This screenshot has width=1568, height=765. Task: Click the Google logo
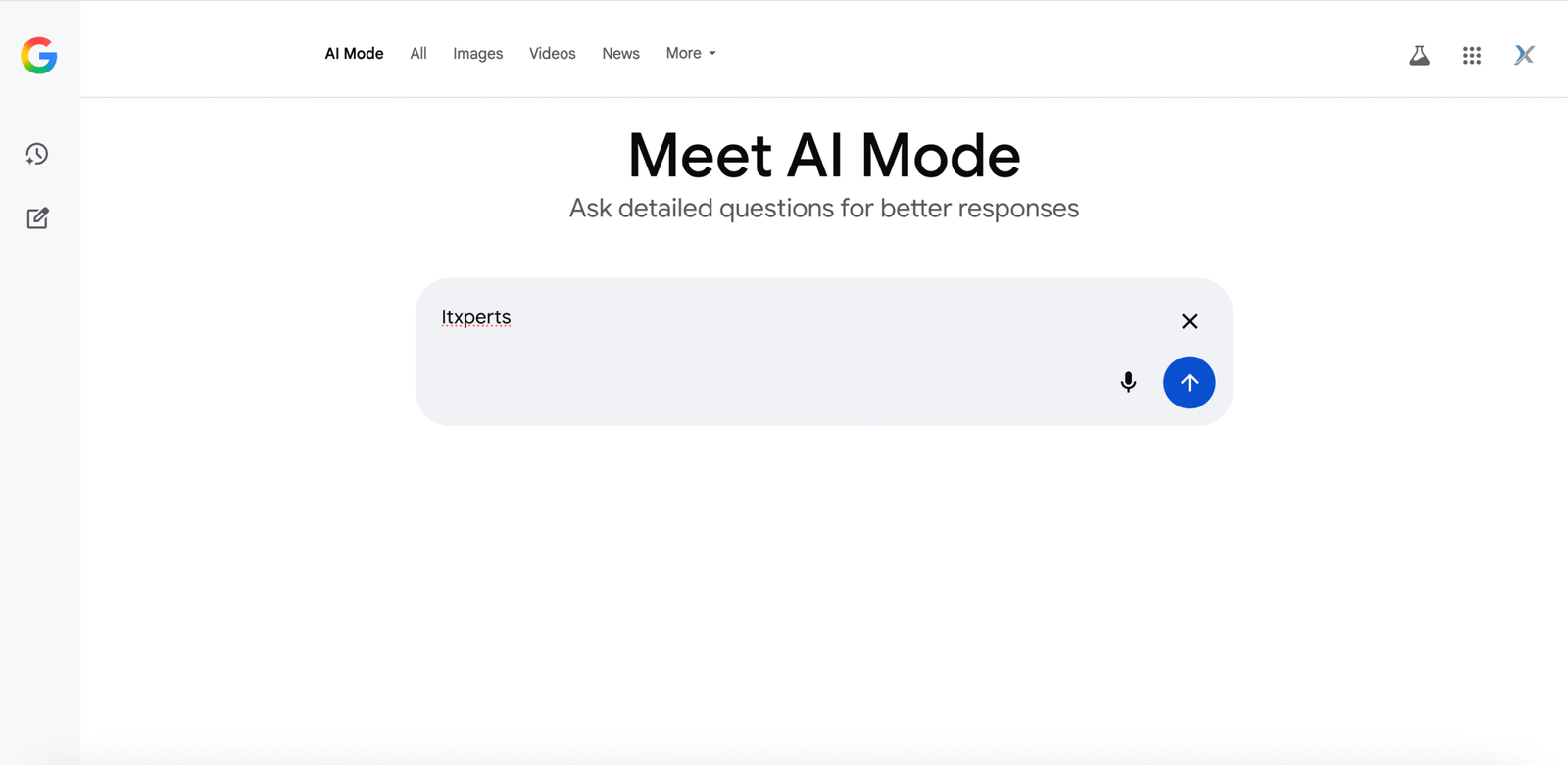[37, 56]
